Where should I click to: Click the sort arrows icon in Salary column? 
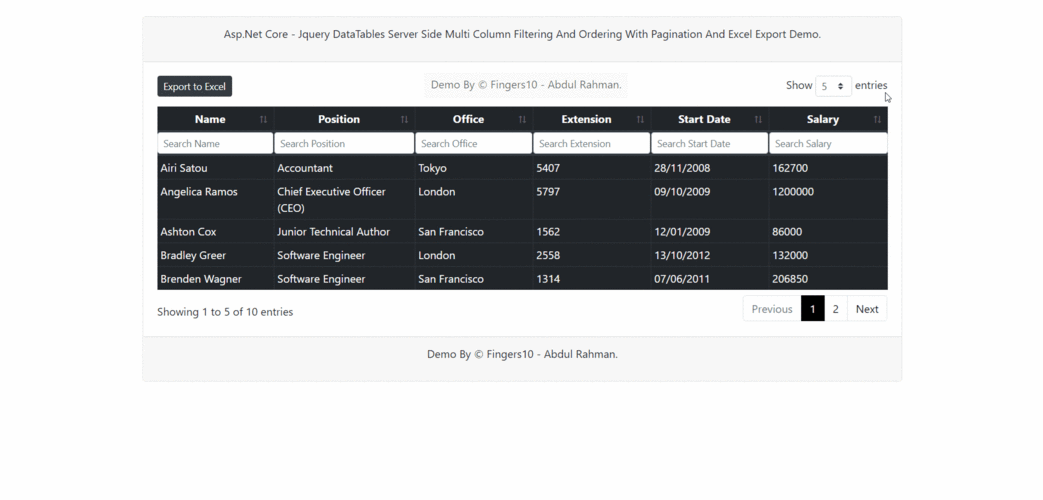pos(877,120)
